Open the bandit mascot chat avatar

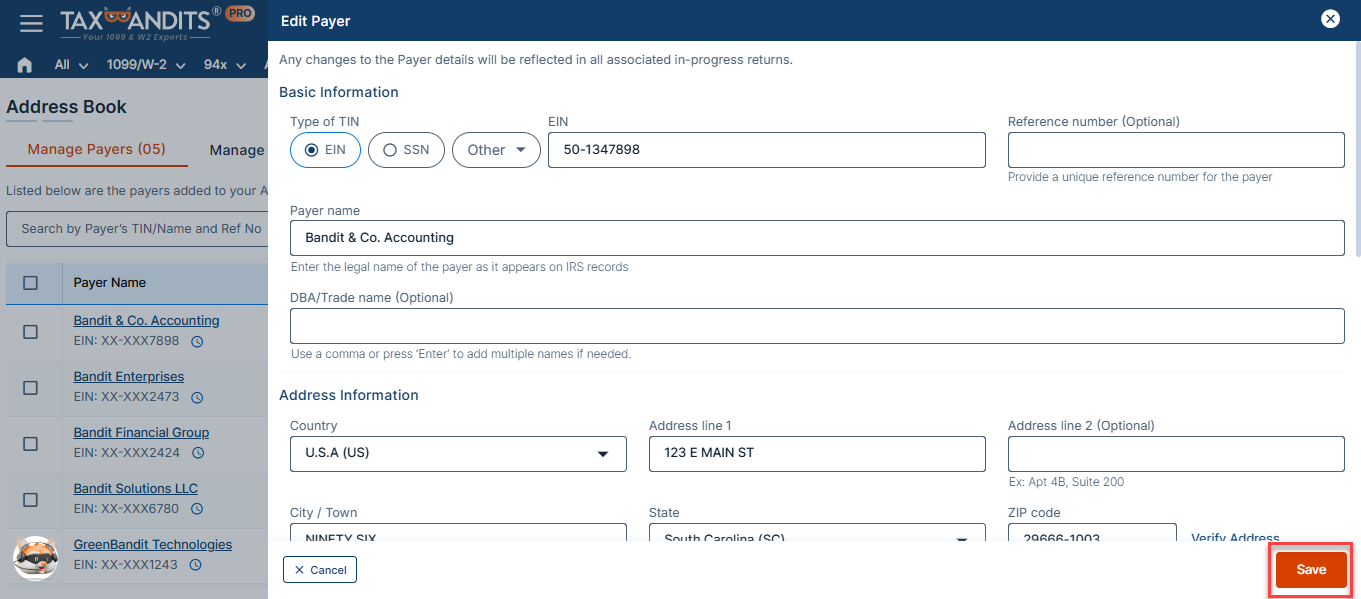[35, 557]
